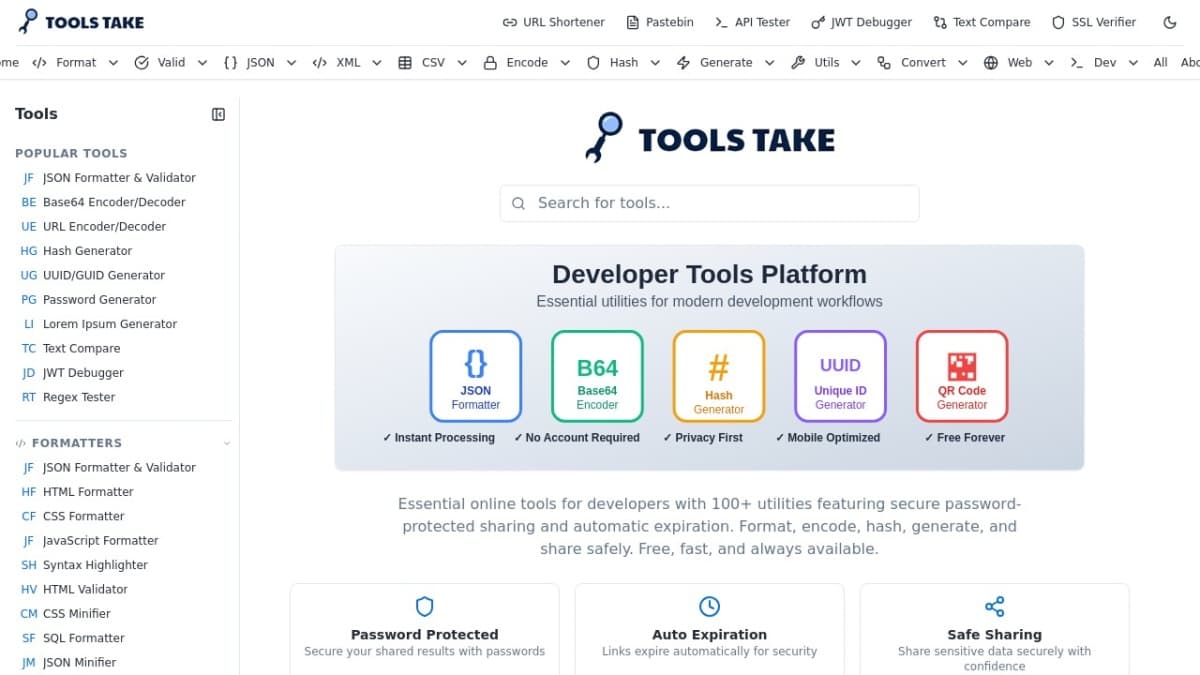Expand the Encode dropdown menu
Screen dimensions: 1200x675
pyautogui.click(x=527, y=62)
